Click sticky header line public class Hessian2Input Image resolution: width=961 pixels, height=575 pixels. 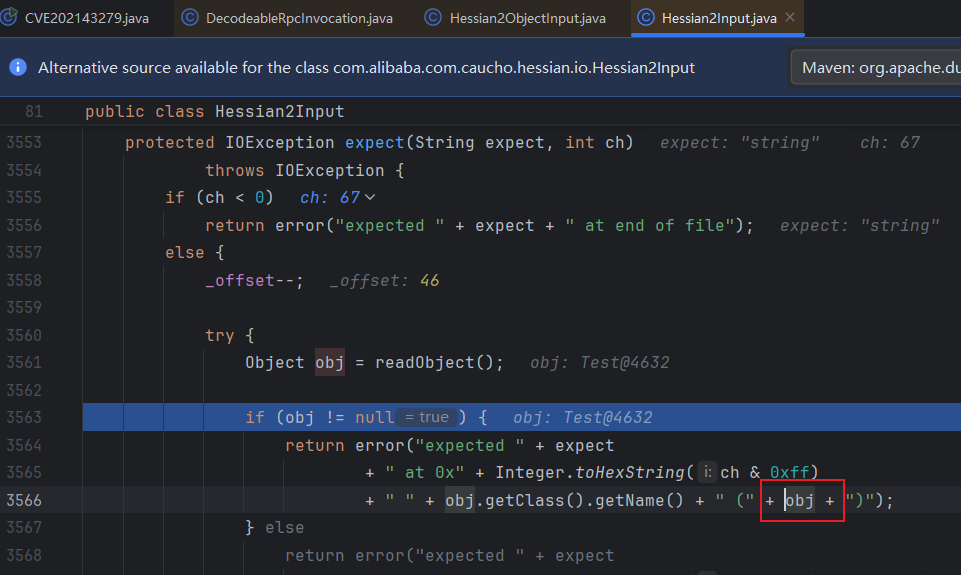pyautogui.click(x=215, y=112)
